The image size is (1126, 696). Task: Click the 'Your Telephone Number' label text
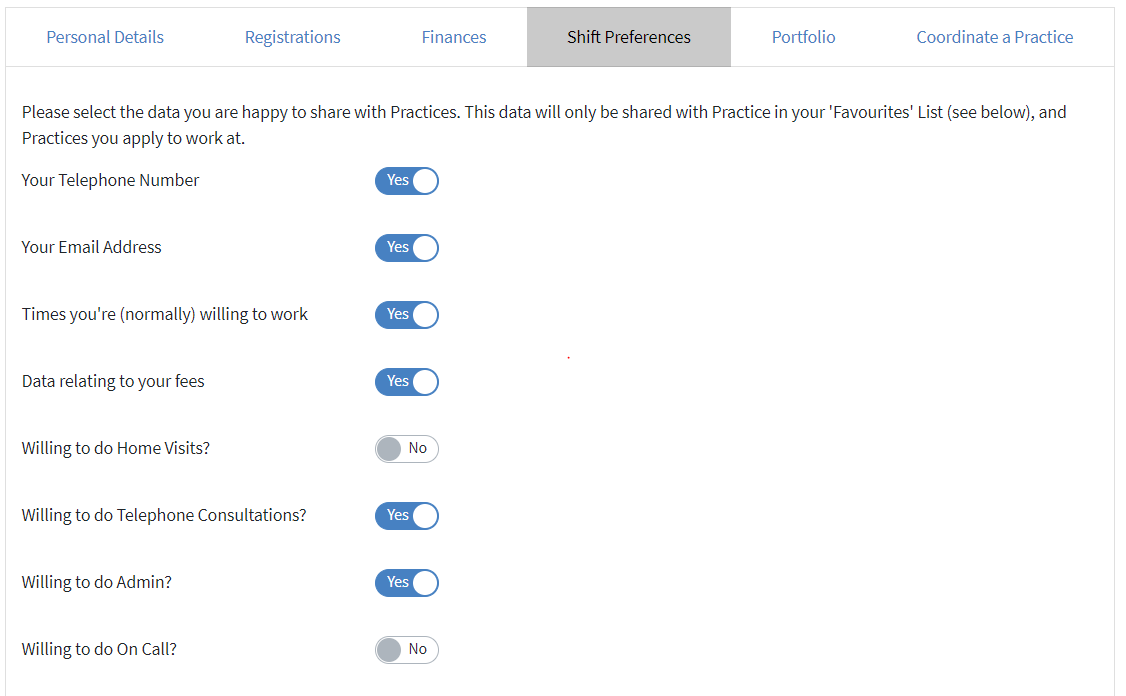pos(110,180)
